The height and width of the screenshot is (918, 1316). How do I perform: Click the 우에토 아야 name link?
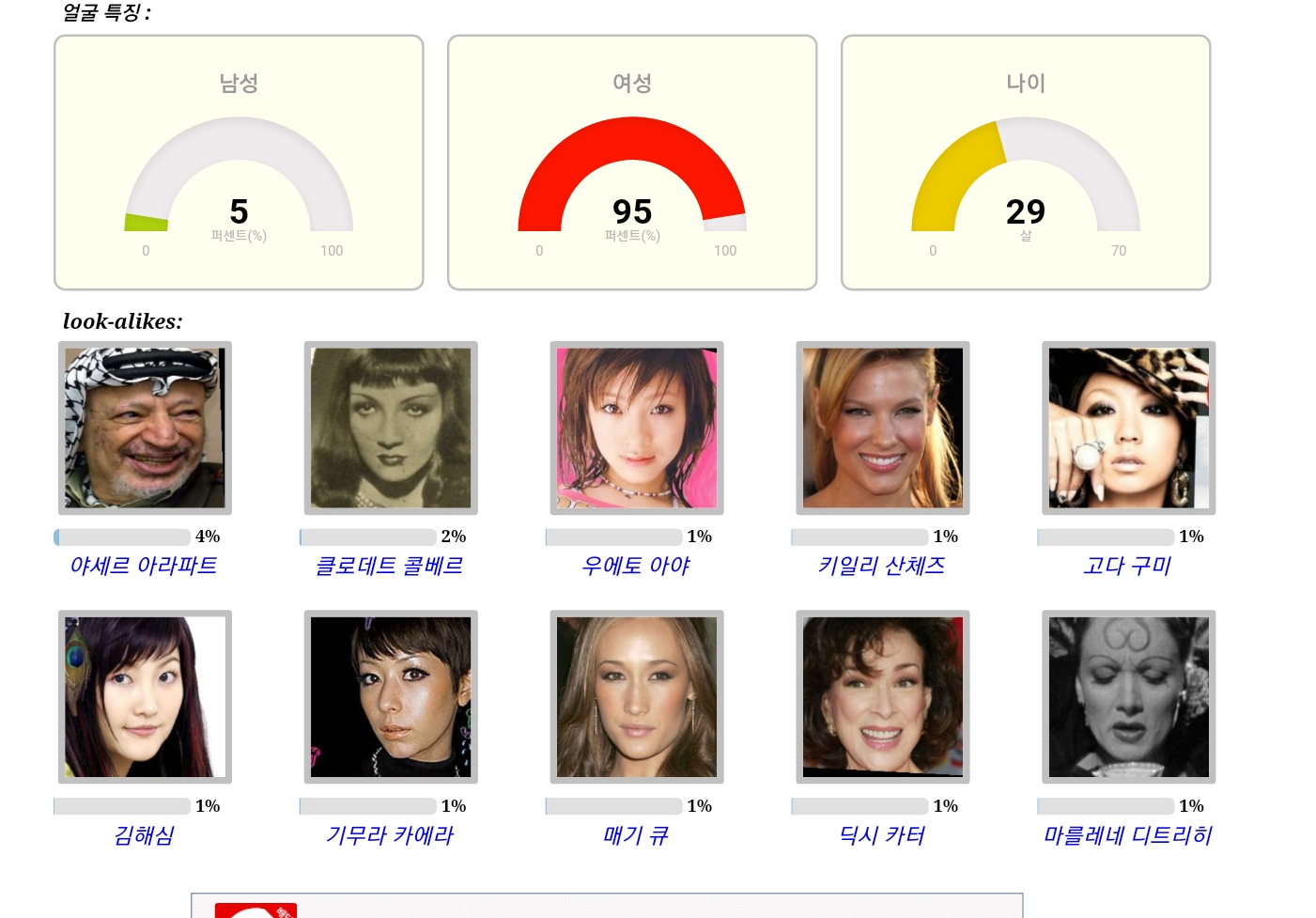click(x=636, y=566)
